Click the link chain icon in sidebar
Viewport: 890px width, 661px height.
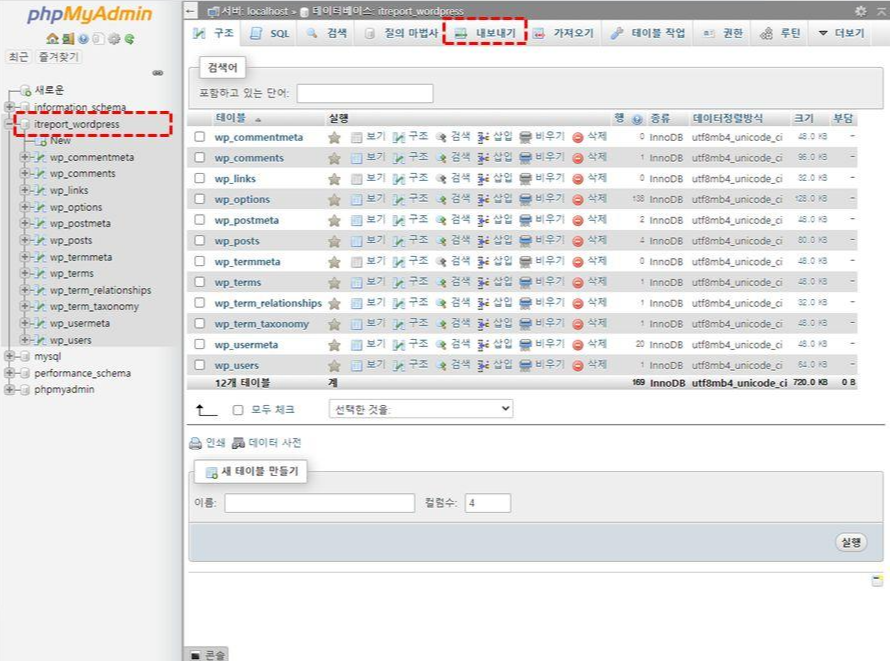coord(158,73)
